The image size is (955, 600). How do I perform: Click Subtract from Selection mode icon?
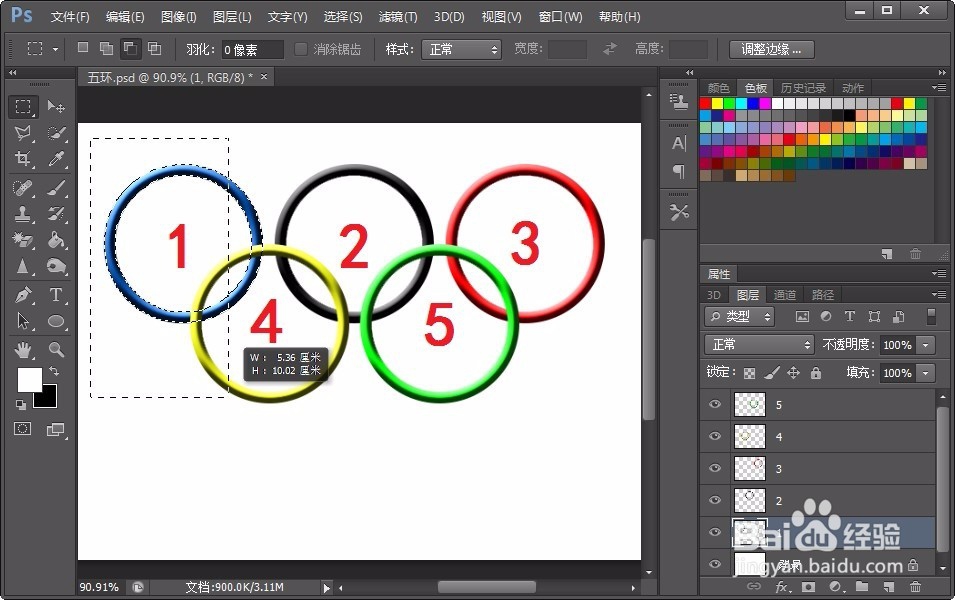(x=130, y=49)
